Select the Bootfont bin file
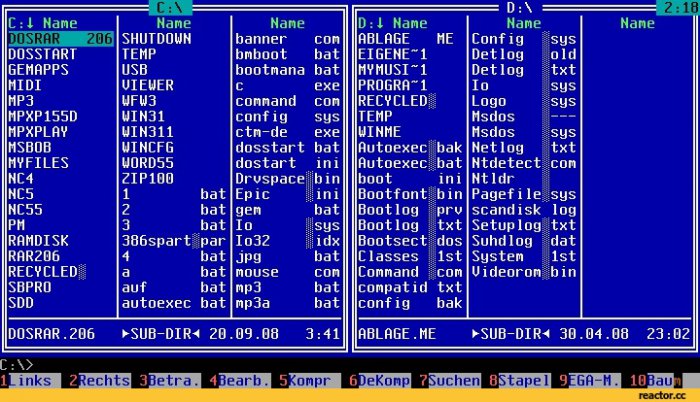Image resolution: width=700 pixels, height=402 pixels. [x=411, y=194]
